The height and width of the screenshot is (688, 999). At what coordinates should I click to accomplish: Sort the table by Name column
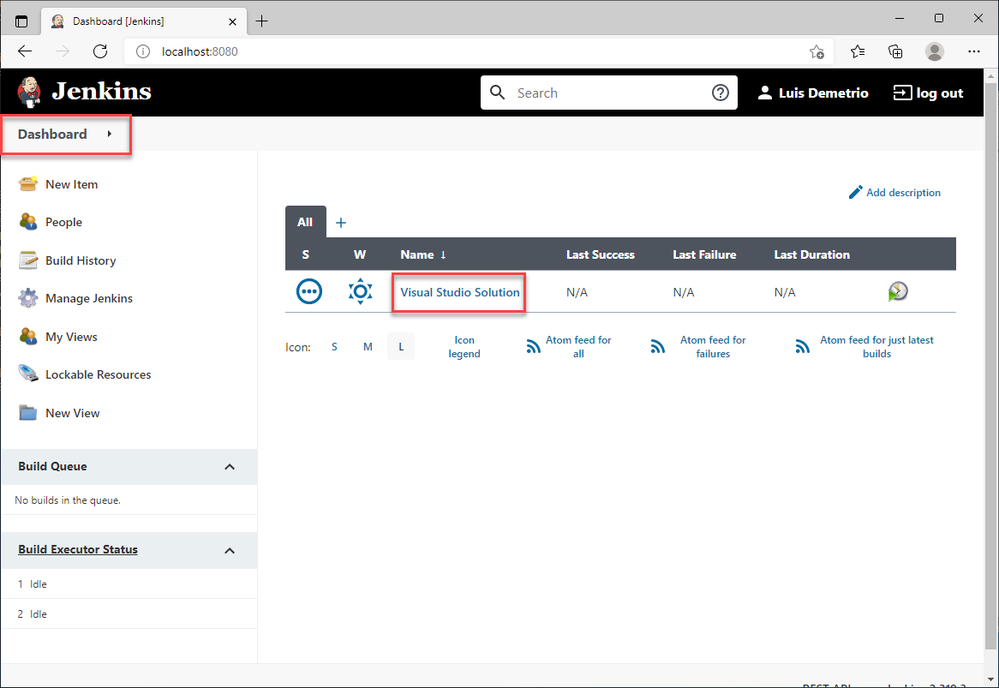(x=423, y=254)
